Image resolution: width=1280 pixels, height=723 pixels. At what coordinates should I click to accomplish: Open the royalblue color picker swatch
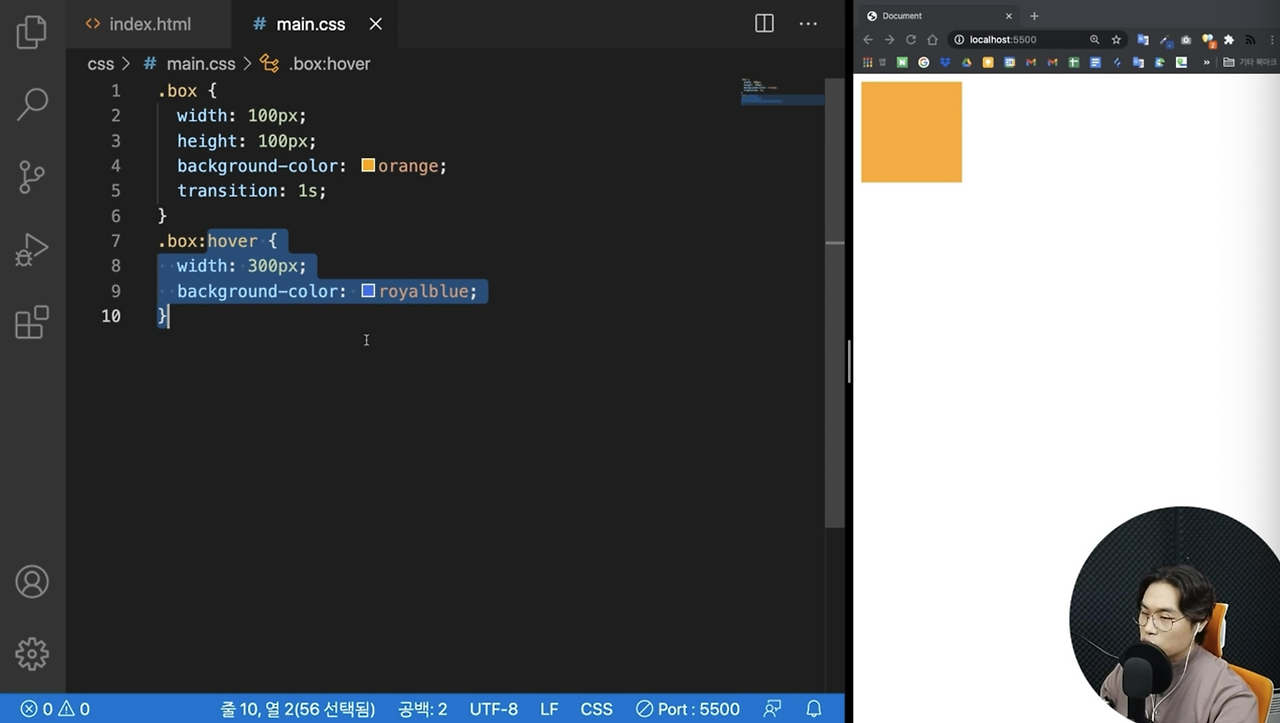point(368,291)
